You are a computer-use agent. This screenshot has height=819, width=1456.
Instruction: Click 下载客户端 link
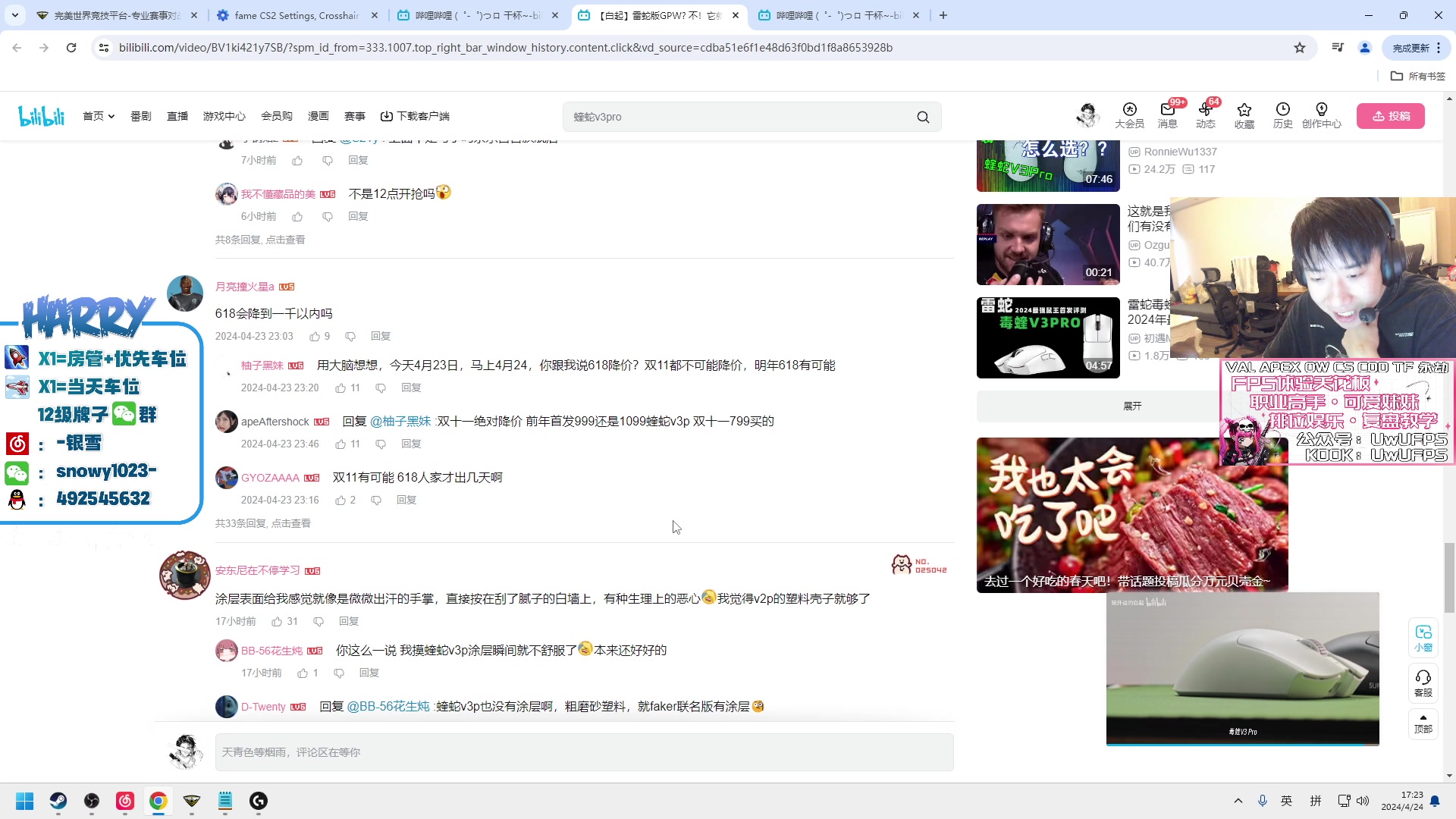coord(415,116)
